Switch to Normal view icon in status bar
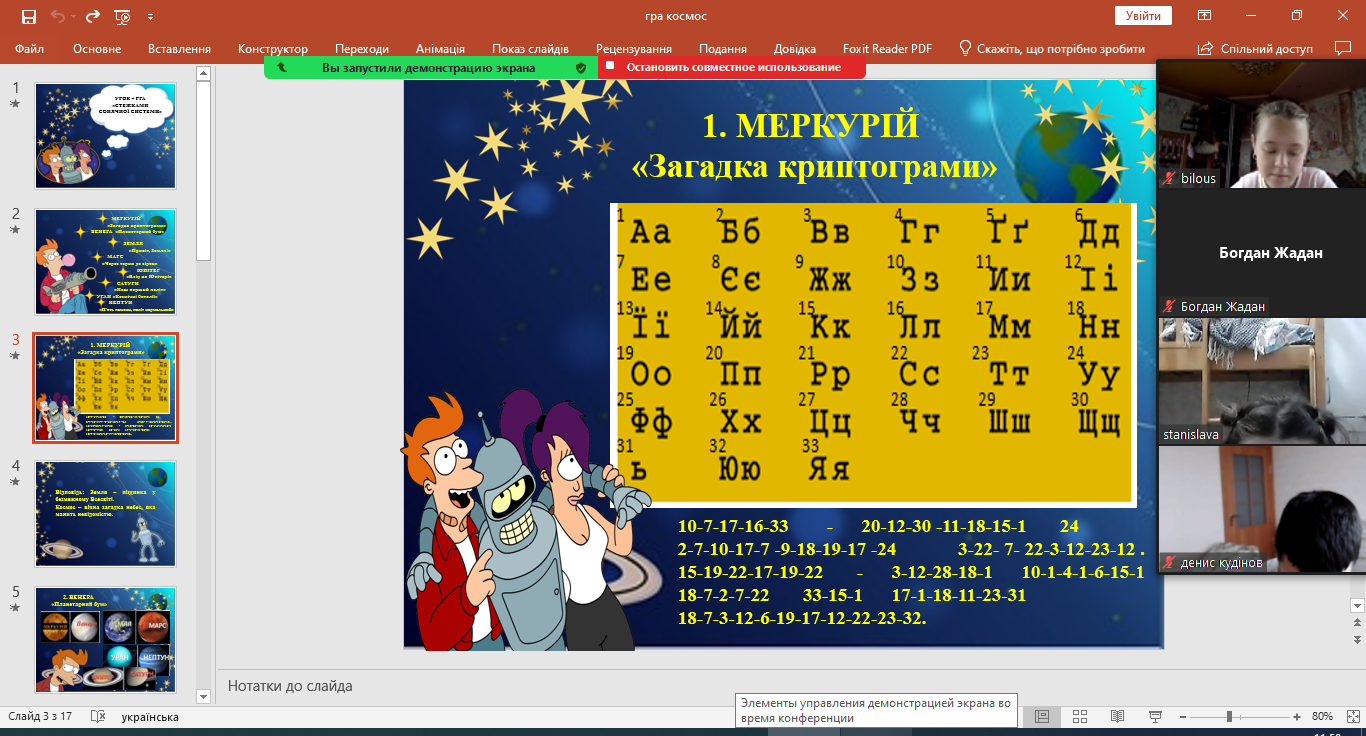1366x736 pixels. click(1042, 717)
